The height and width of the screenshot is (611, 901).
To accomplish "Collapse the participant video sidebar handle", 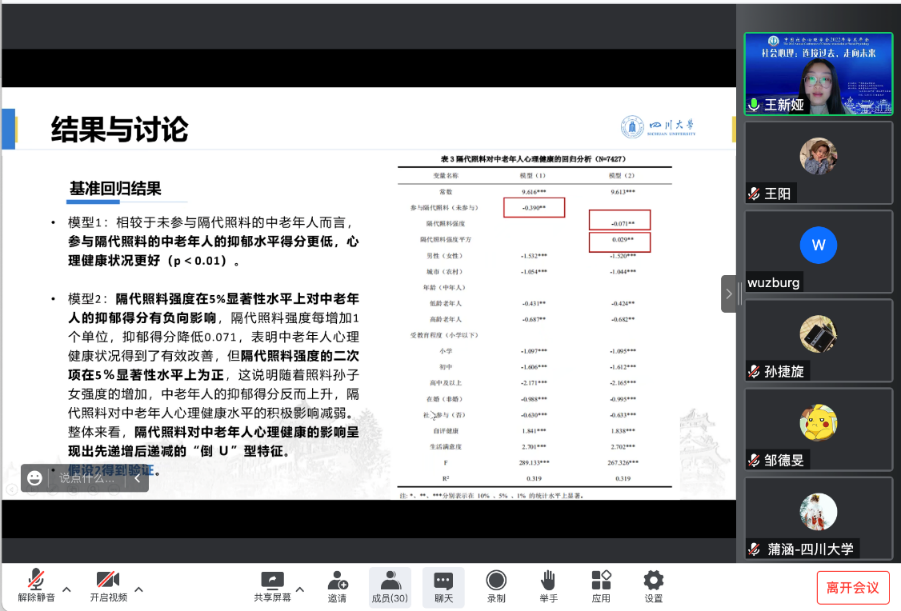I will pyautogui.click(x=730, y=293).
